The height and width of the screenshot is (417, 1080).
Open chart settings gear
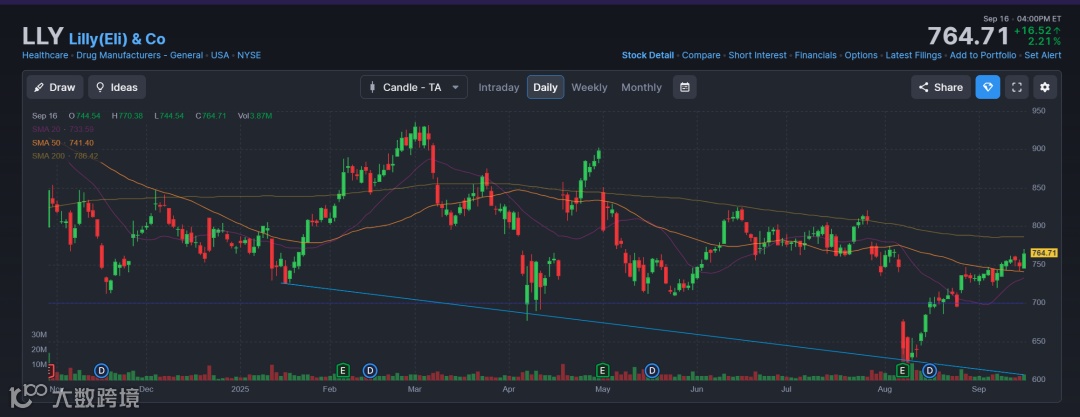click(1045, 87)
